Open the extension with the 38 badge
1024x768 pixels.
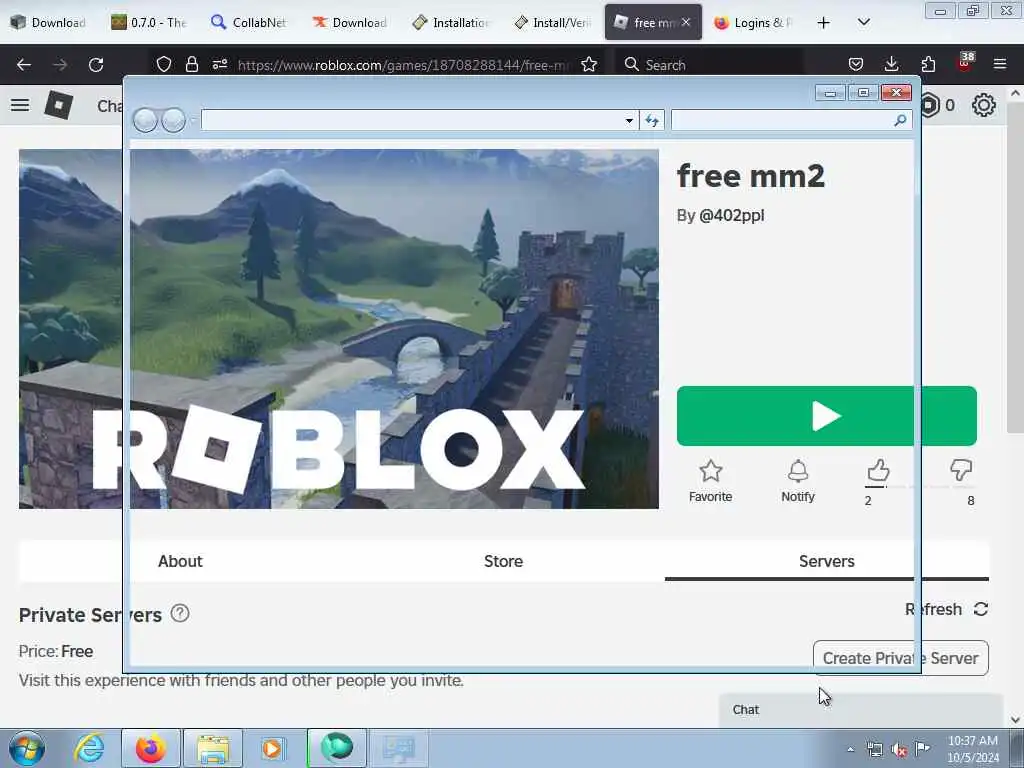coord(965,63)
